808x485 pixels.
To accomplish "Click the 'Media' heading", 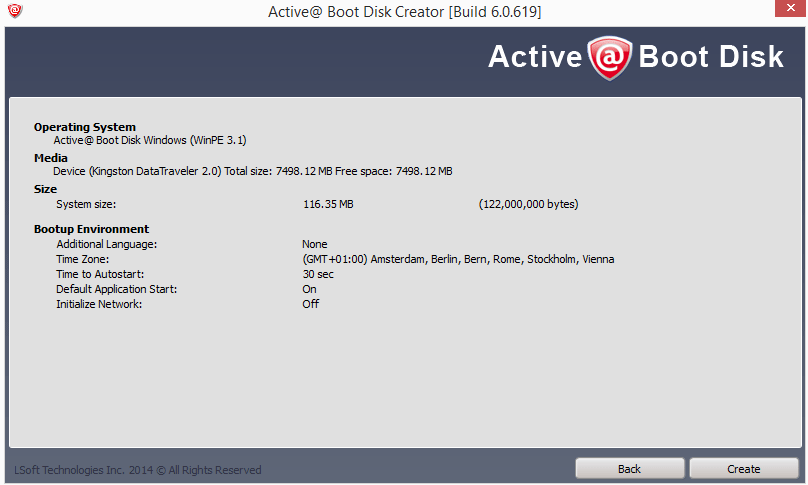I will pos(51,158).
